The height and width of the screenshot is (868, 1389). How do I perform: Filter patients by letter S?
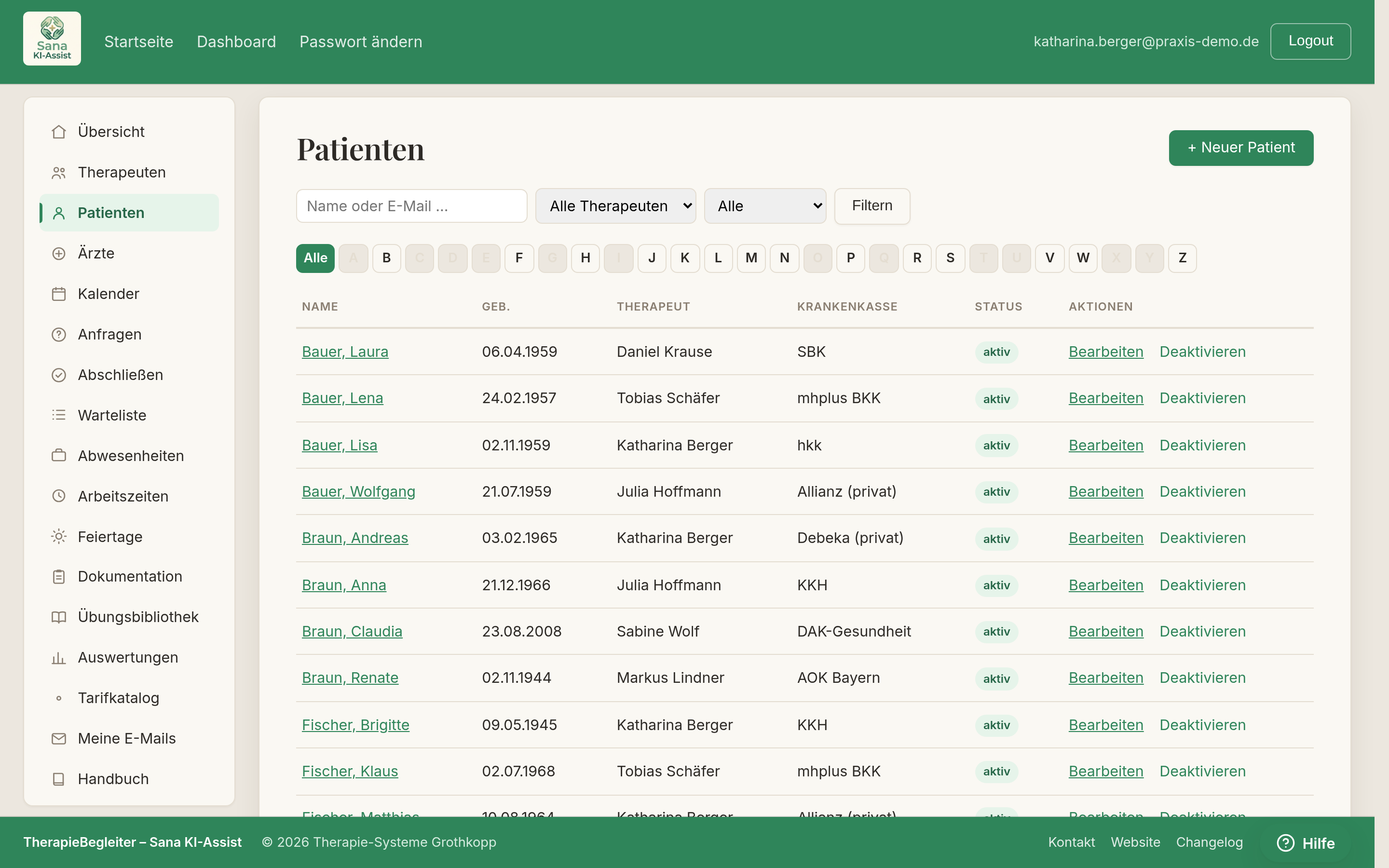[951, 258]
